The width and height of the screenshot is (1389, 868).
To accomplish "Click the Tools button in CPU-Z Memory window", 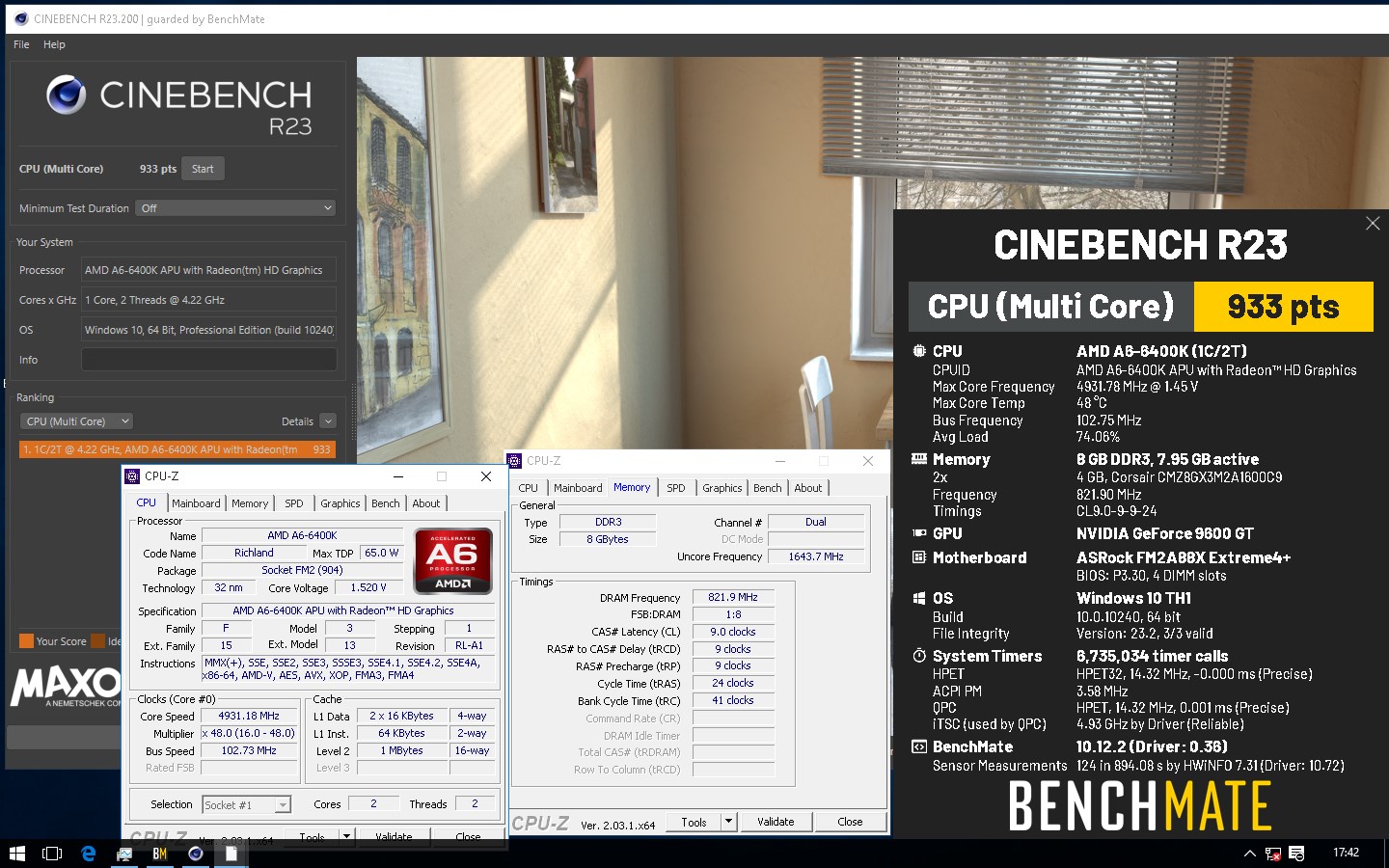I will point(694,823).
